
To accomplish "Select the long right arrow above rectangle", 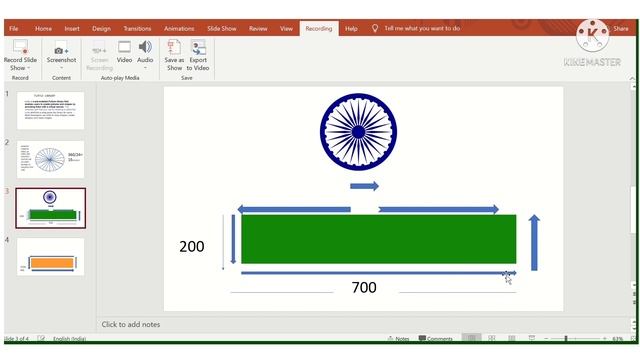I will coord(439,209).
